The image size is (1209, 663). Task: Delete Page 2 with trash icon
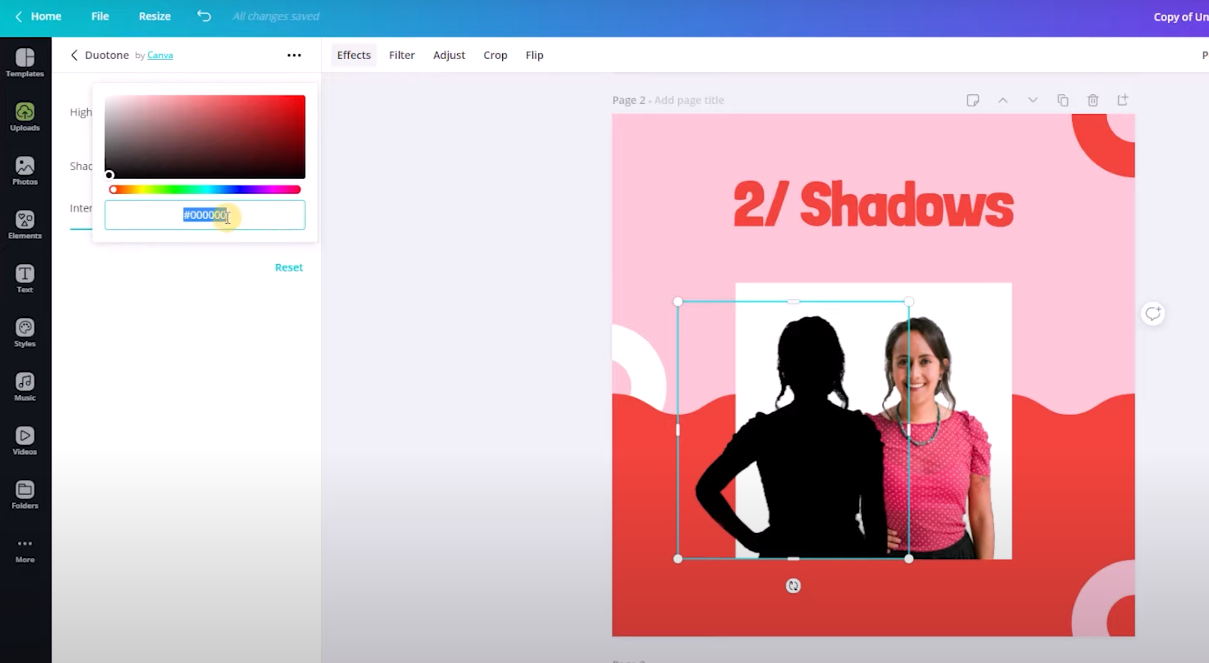pos(1092,100)
